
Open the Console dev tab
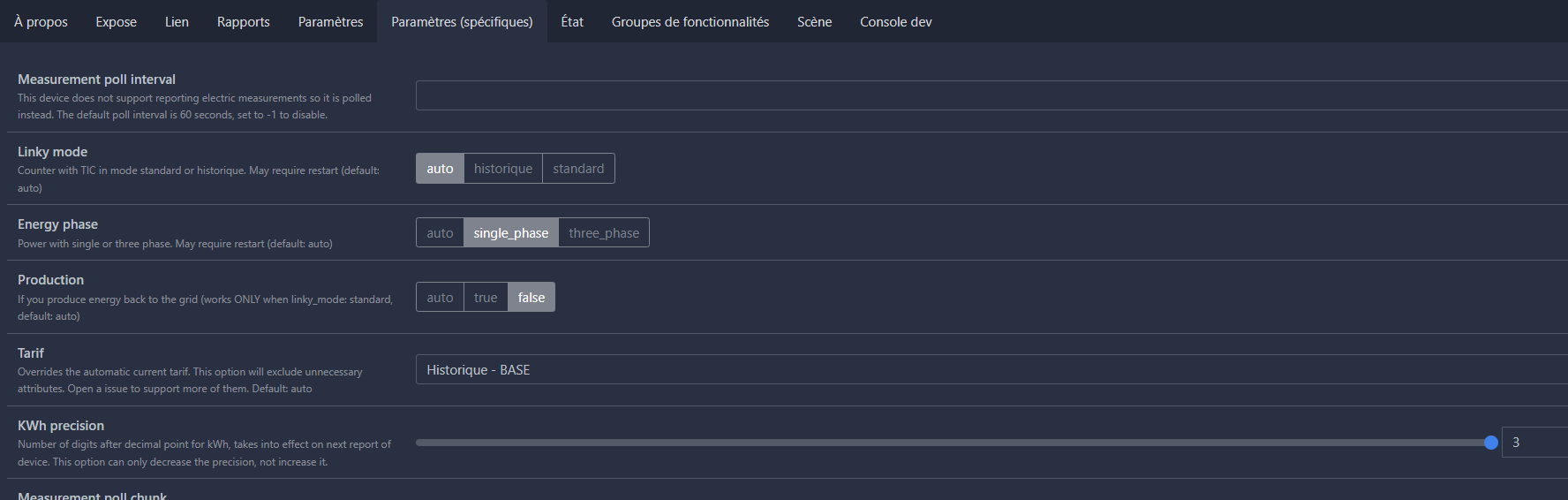click(x=896, y=21)
